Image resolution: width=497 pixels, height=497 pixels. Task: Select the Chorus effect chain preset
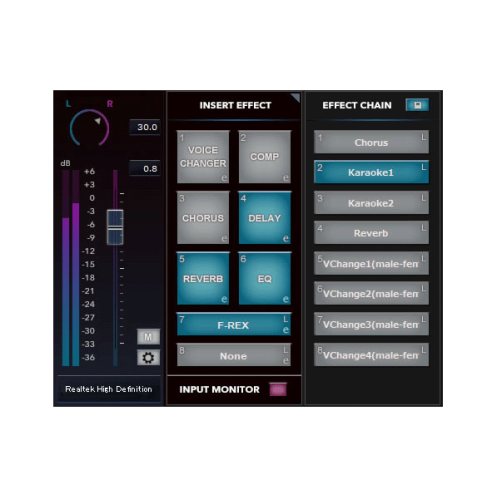pyautogui.click(x=371, y=142)
